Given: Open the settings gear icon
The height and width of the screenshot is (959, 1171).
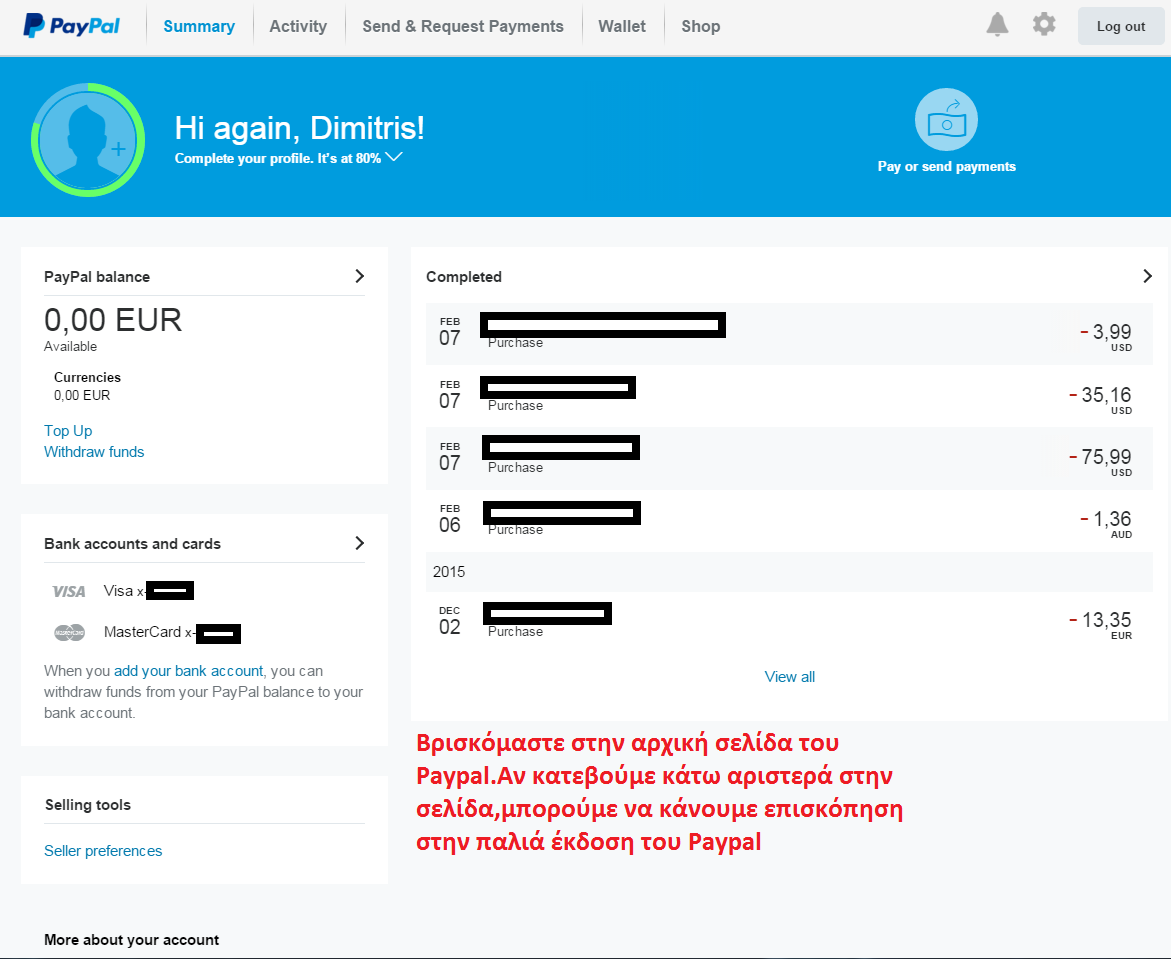Looking at the screenshot, I should point(1044,24).
